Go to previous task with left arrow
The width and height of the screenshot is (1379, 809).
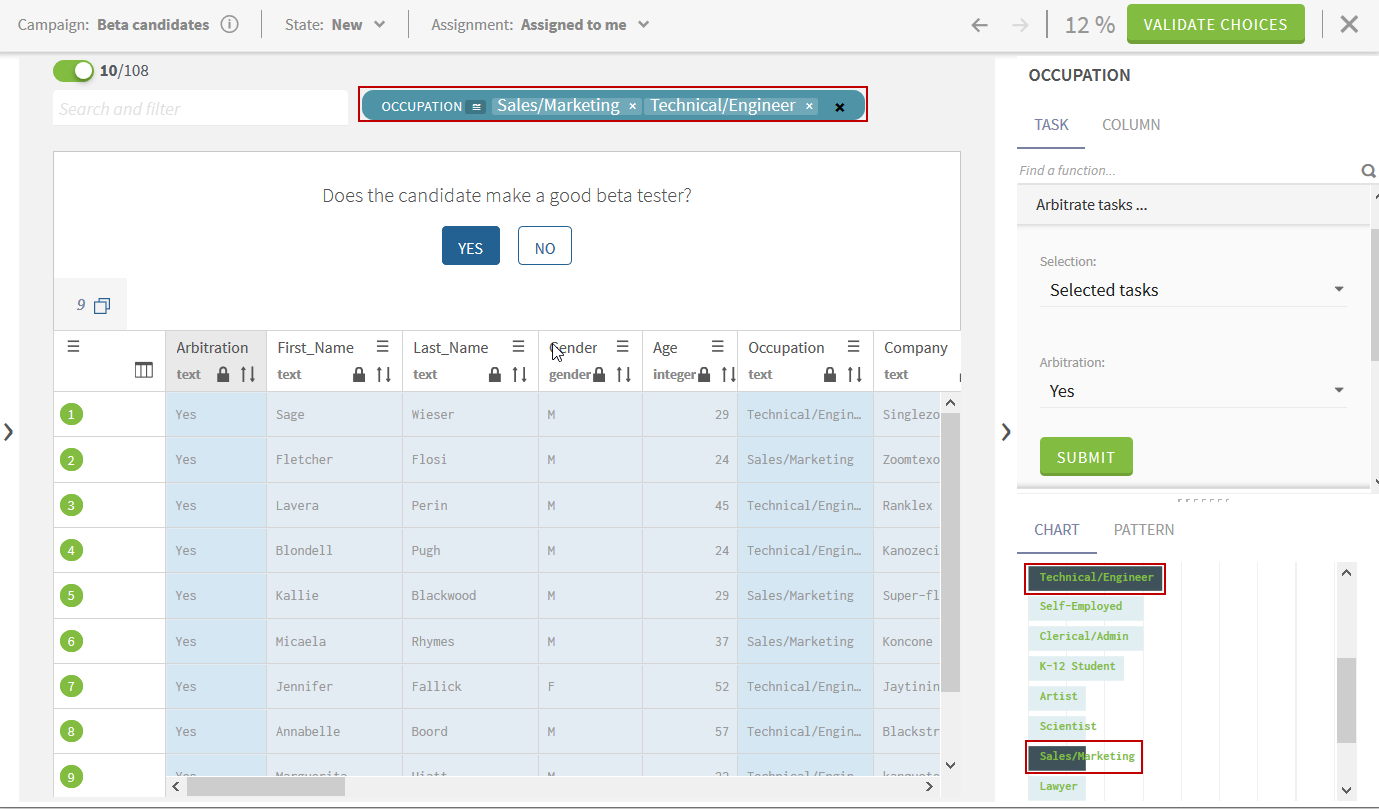tap(979, 25)
